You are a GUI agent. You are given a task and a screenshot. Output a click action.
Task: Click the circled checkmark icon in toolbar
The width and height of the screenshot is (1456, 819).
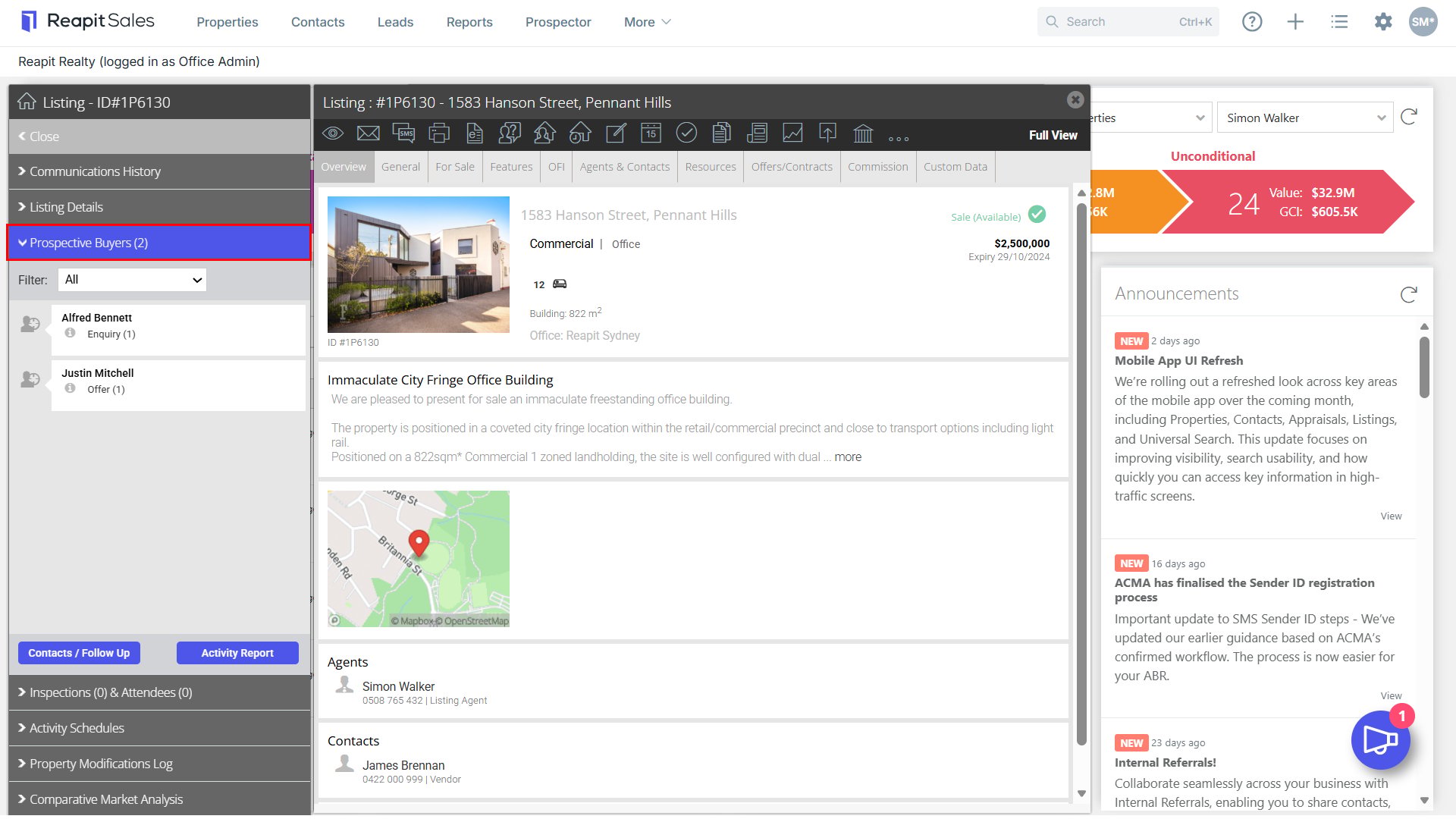pos(686,134)
